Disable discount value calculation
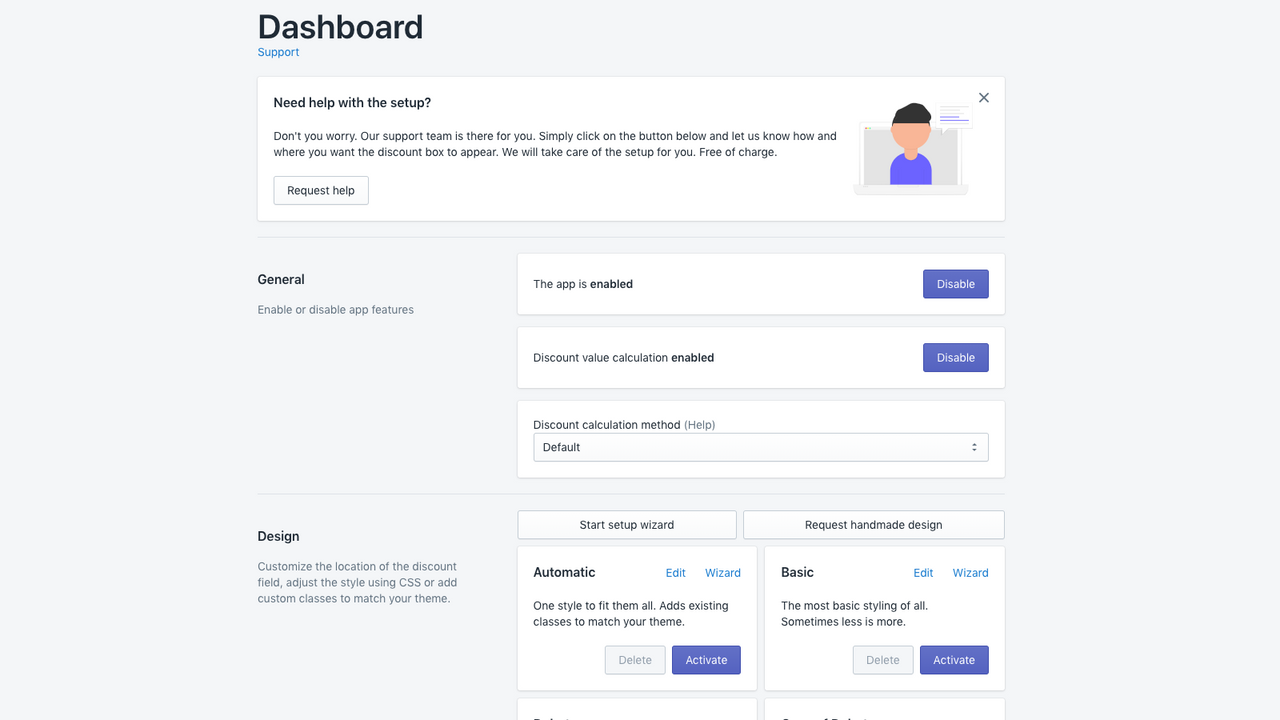1280x720 pixels. pyautogui.click(x=955, y=357)
